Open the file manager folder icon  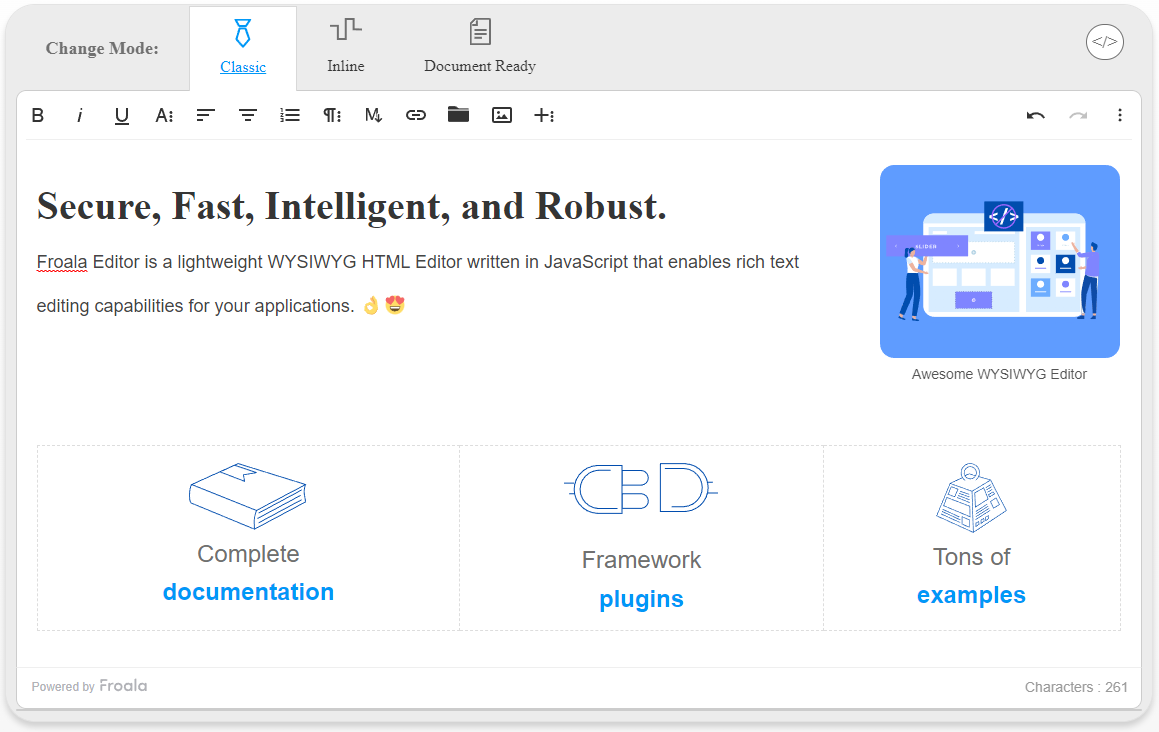coord(458,115)
